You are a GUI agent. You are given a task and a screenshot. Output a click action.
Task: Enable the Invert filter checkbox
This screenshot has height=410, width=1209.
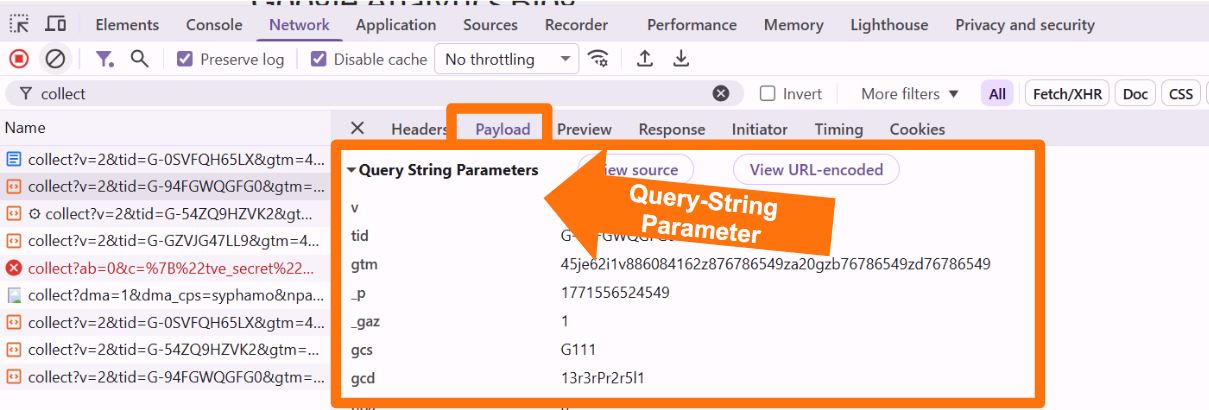pyautogui.click(x=768, y=93)
